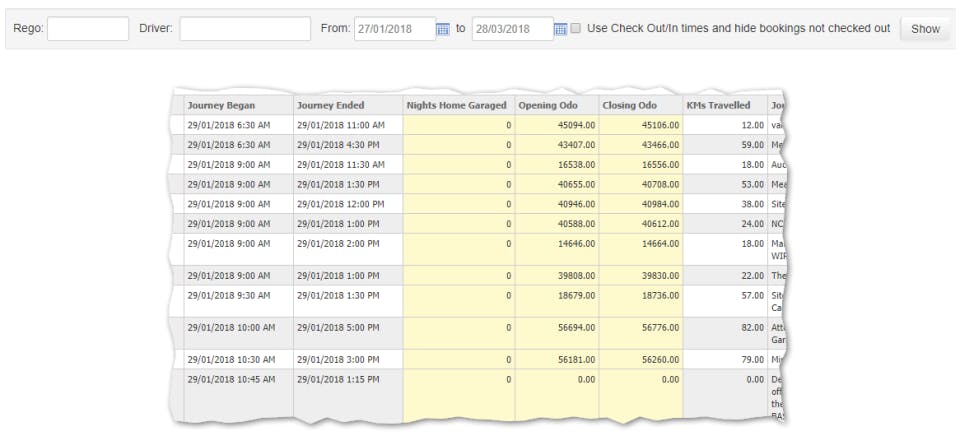Enable Use Check Out/In times checkbox
Screen dimensions: 960x436
point(576,29)
